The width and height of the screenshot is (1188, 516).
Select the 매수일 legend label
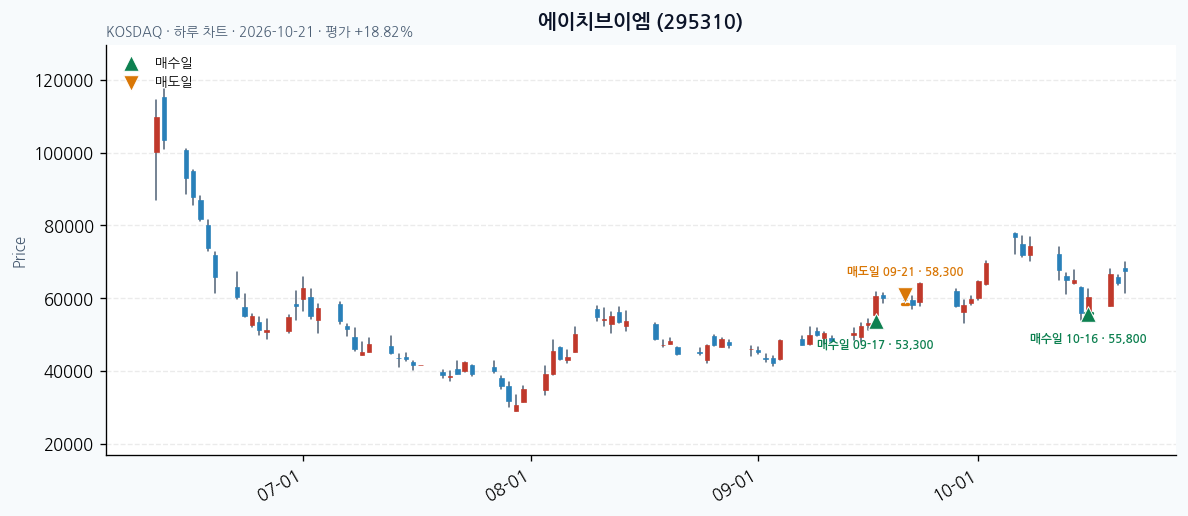(x=174, y=64)
